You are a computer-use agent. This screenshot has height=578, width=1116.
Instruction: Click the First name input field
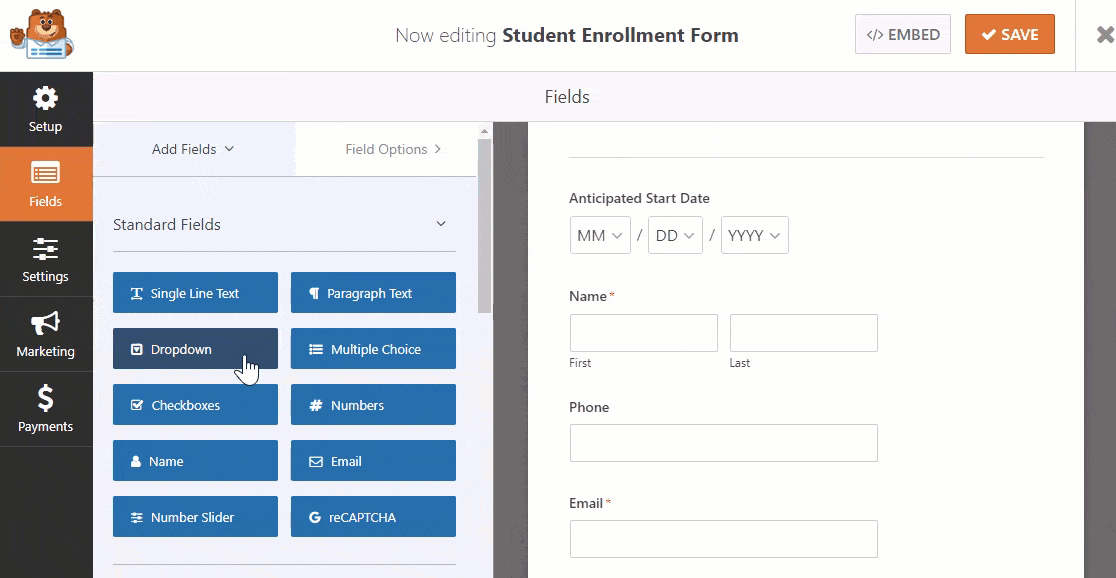tap(643, 333)
